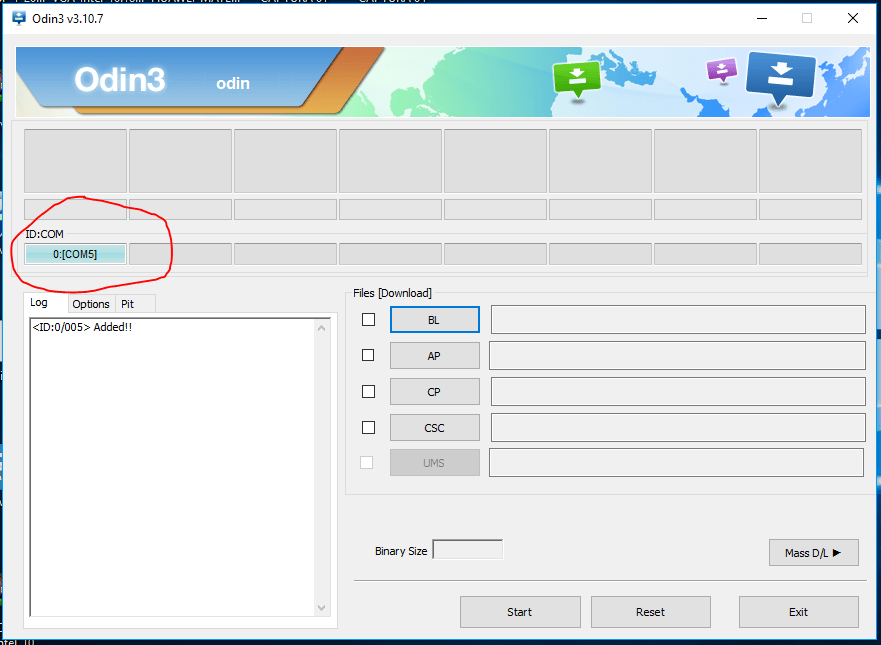Click the log scrollbar down arrow
This screenshot has height=645, width=881.
click(321, 608)
